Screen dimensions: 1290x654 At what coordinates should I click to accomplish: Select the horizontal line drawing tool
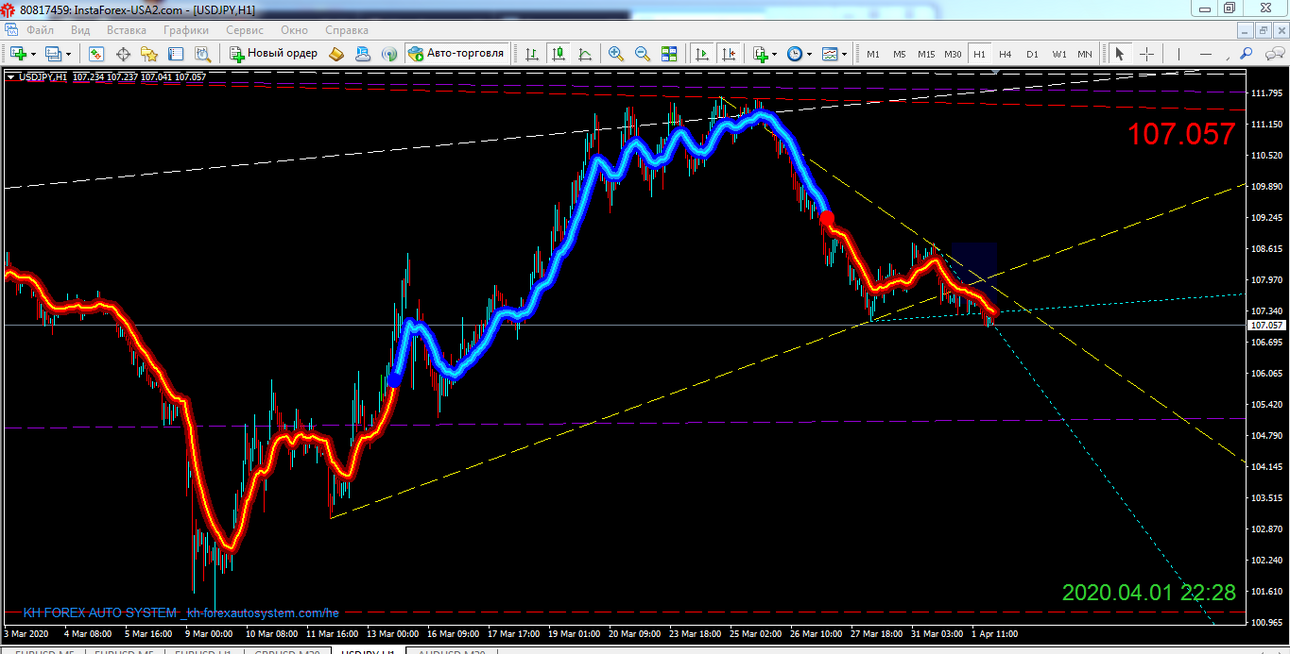point(1206,53)
